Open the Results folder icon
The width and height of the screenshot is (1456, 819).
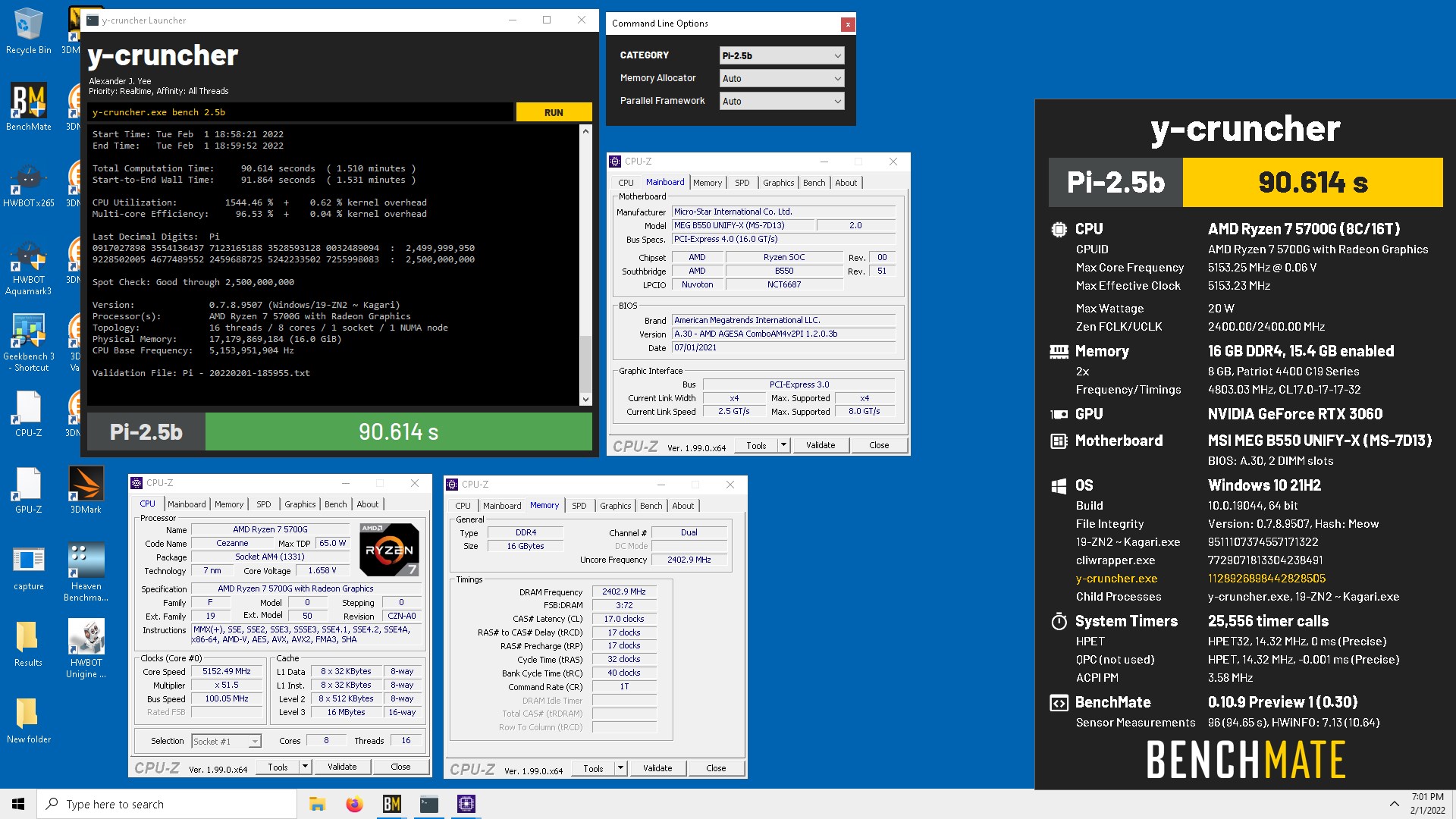(28, 643)
